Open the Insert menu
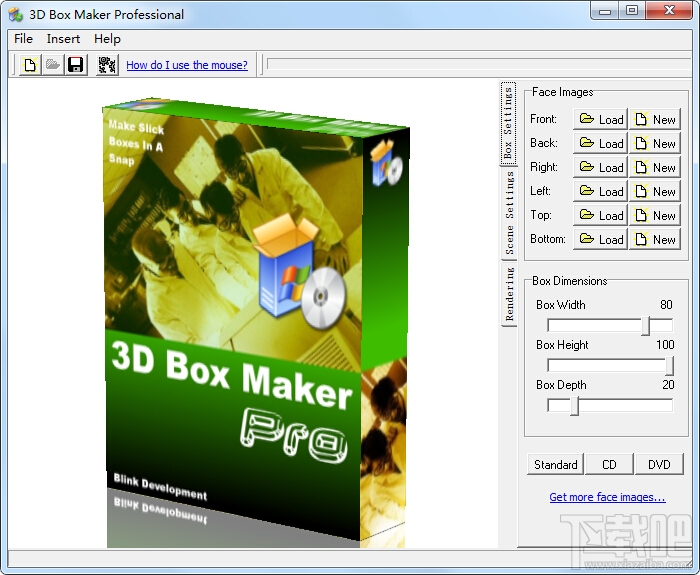700x575 pixels. (x=63, y=39)
